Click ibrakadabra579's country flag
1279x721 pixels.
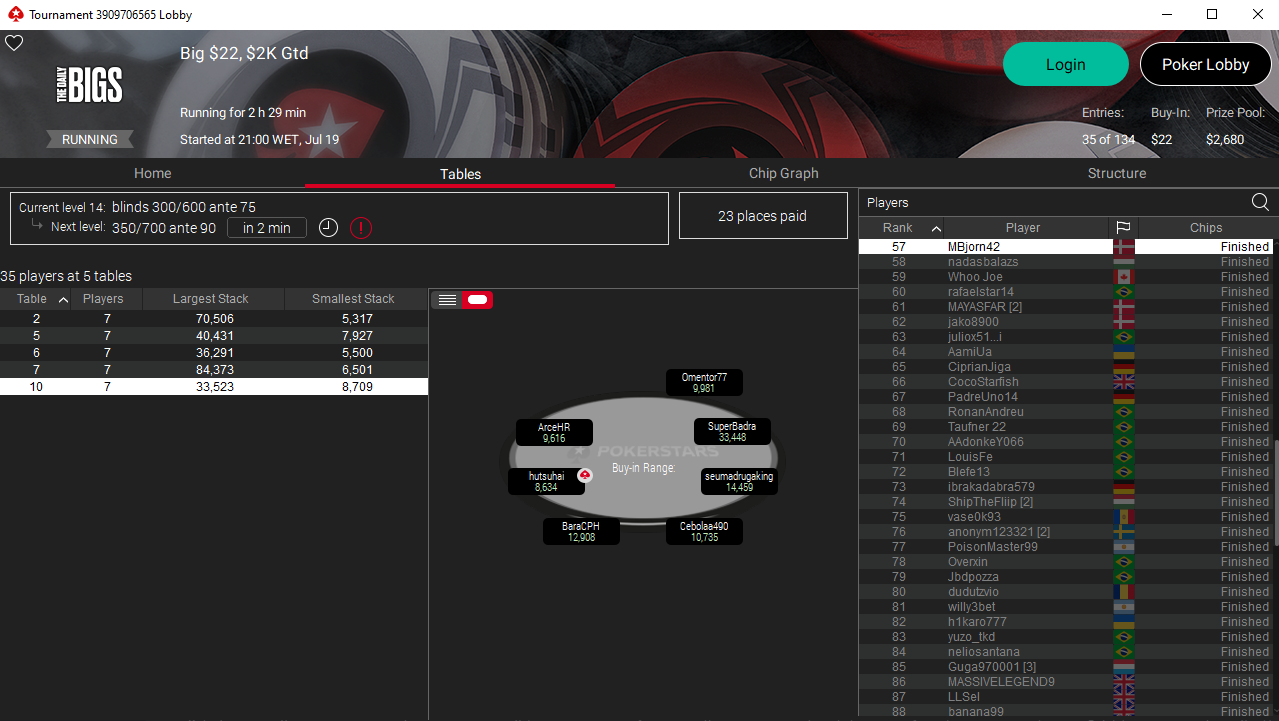(x=1124, y=487)
